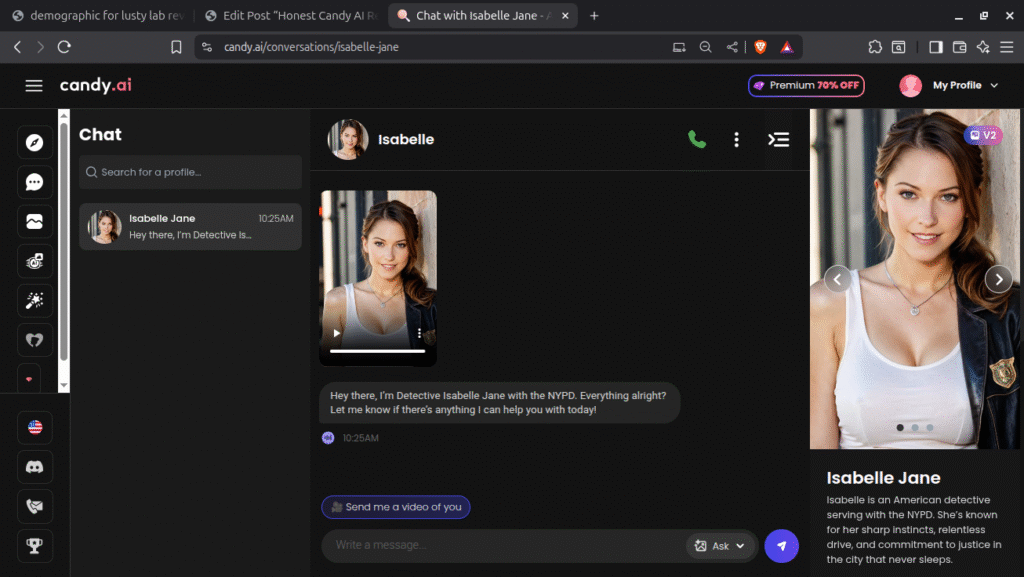1024x577 pixels.
Task: Switch to the Edit Post browser tab
Action: (289, 16)
